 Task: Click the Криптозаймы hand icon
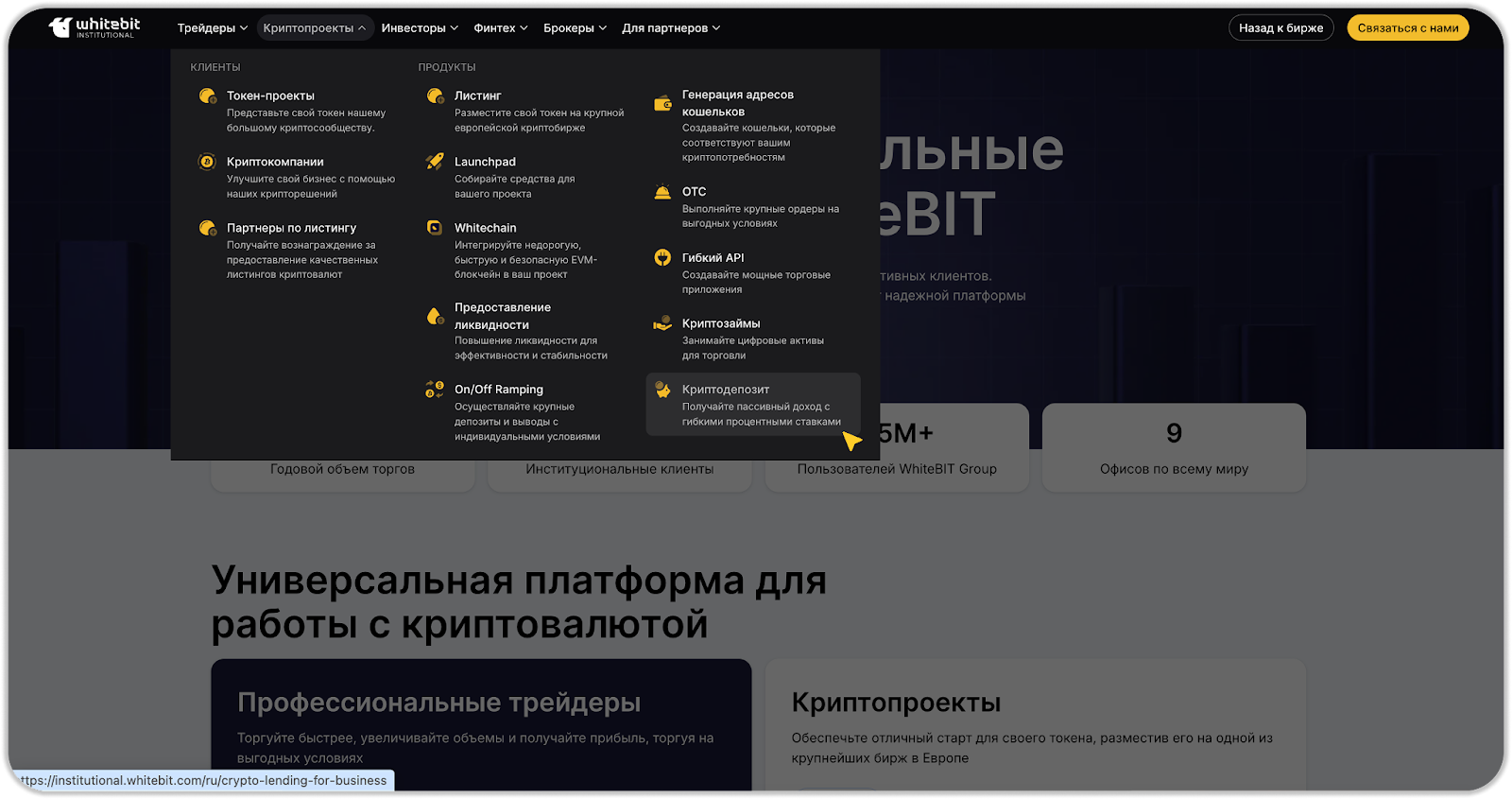pos(662,324)
